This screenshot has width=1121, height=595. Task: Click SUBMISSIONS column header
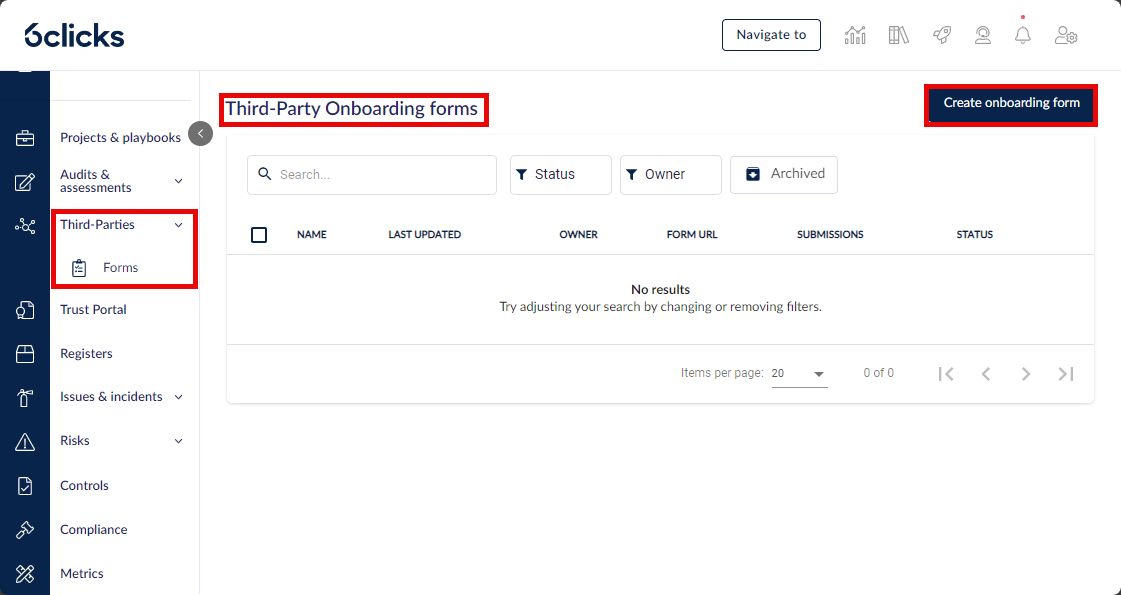click(830, 235)
